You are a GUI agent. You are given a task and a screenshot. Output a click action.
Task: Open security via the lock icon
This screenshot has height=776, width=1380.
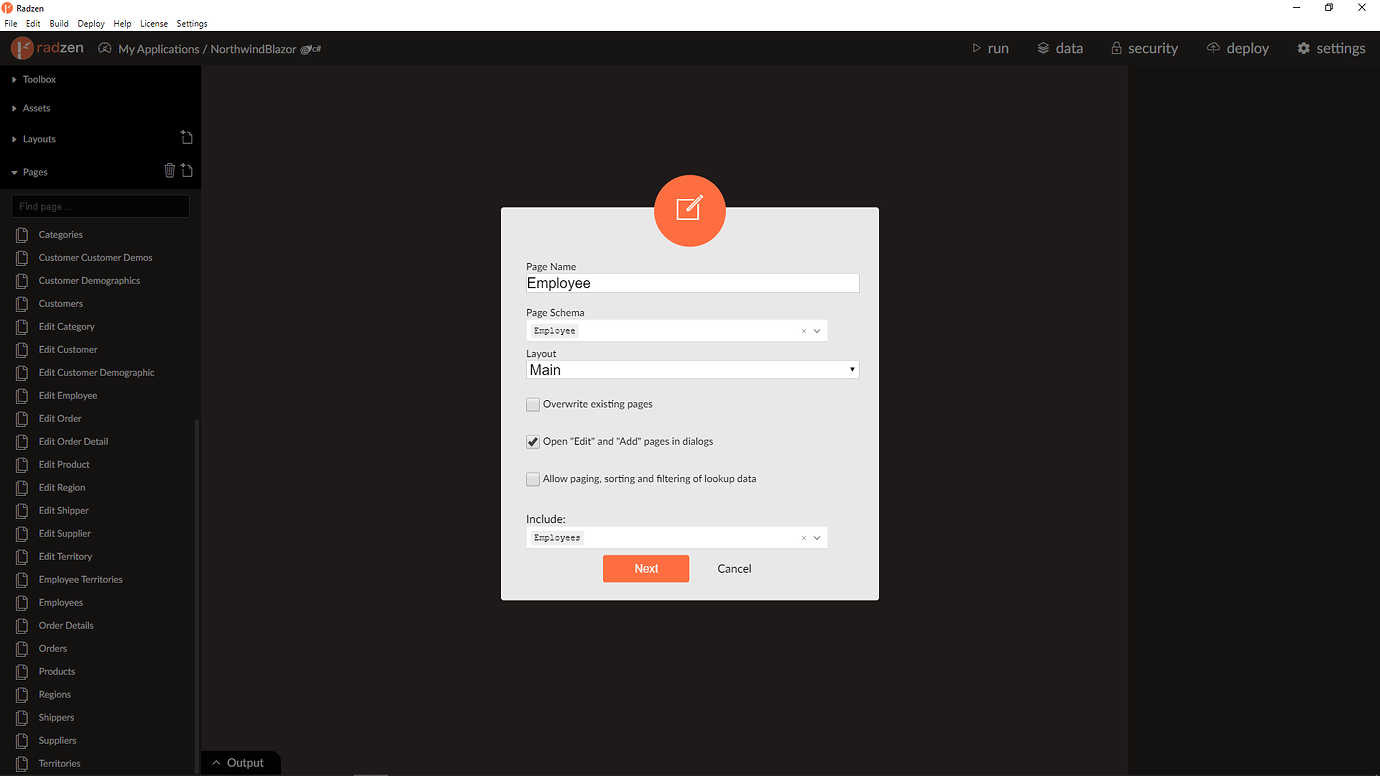click(x=1117, y=48)
